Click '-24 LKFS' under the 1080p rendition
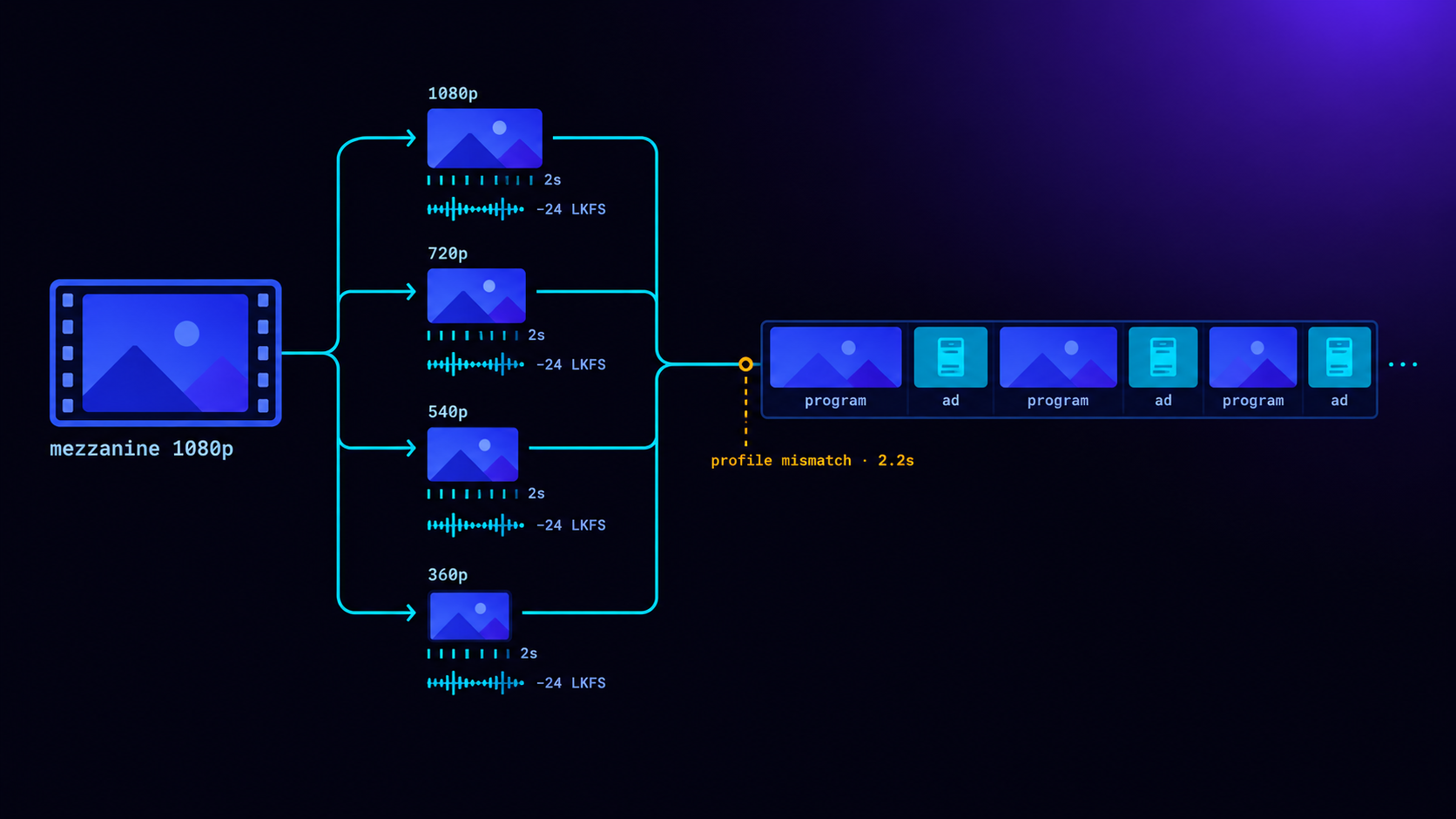This screenshot has width=1456, height=819. click(x=571, y=209)
